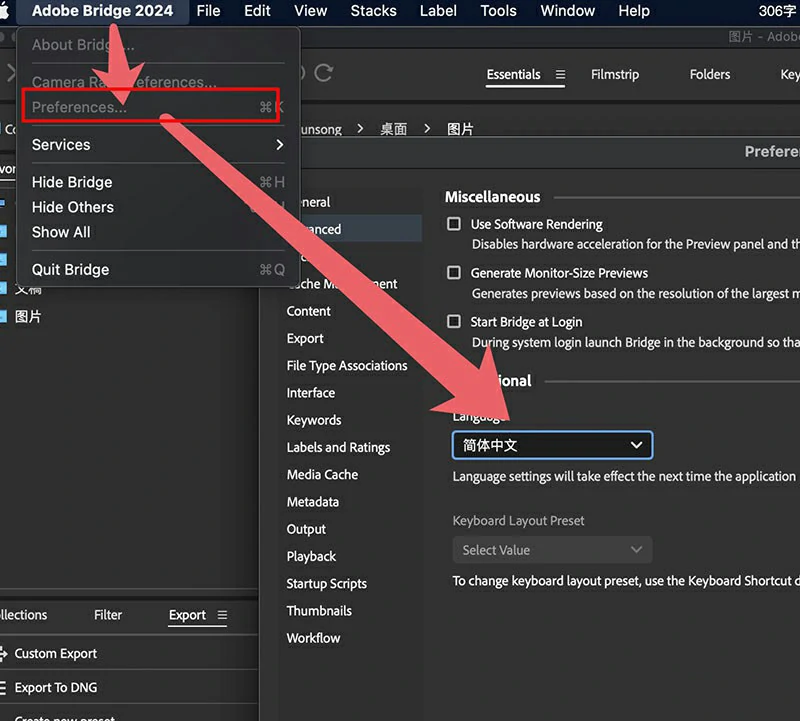Viewport: 800px width, 721px height.
Task: Open the Essentials workspace options menu icon
Action: 560,74
